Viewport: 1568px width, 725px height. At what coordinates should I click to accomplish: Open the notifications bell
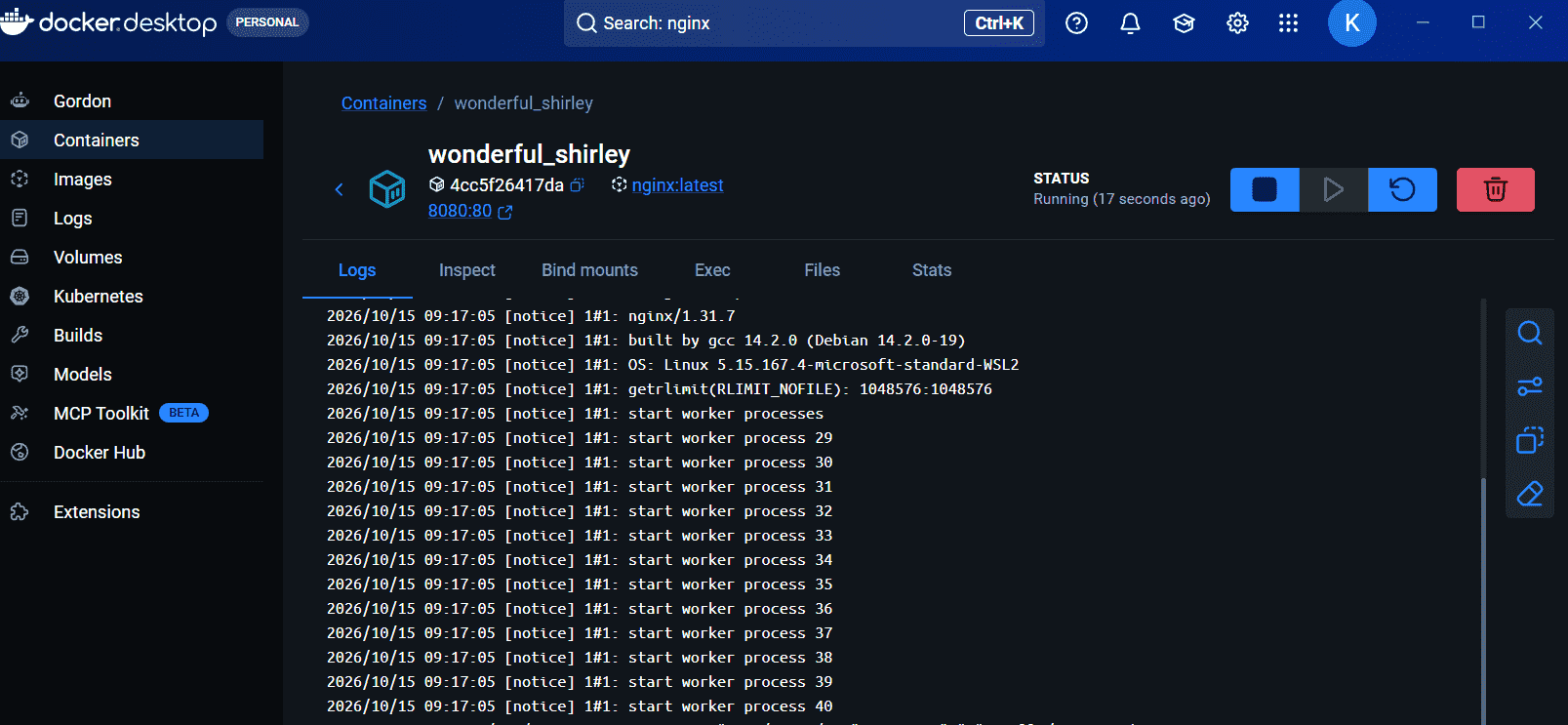pyautogui.click(x=1130, y=23)
